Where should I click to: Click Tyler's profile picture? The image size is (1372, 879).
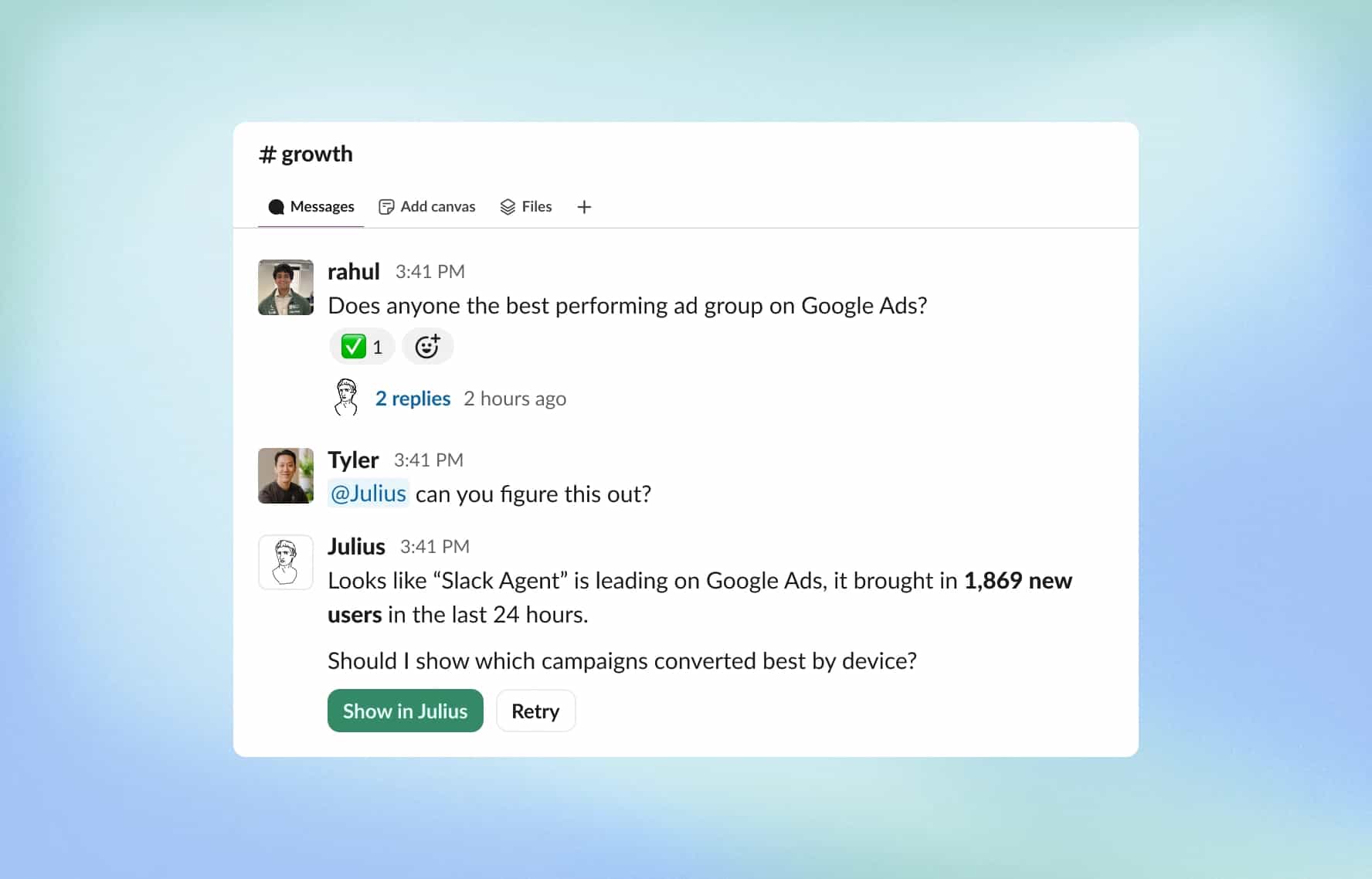(285, 476)
